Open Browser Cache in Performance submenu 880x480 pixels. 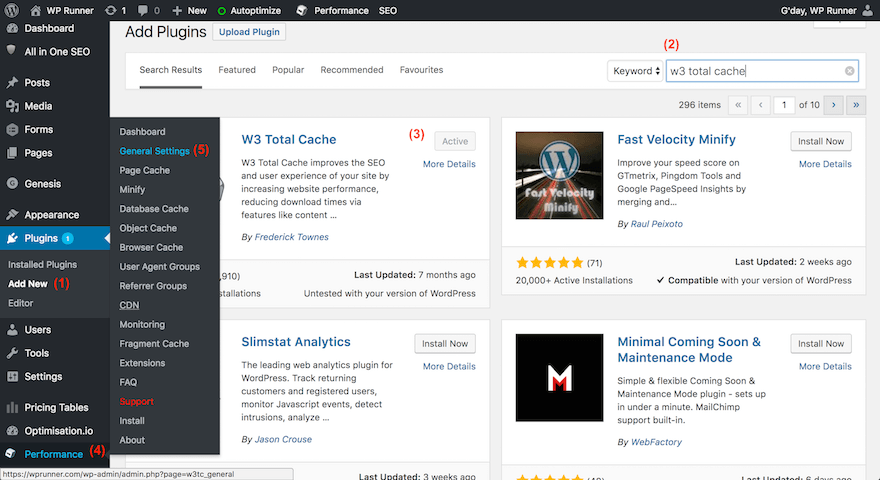[151, 248]
